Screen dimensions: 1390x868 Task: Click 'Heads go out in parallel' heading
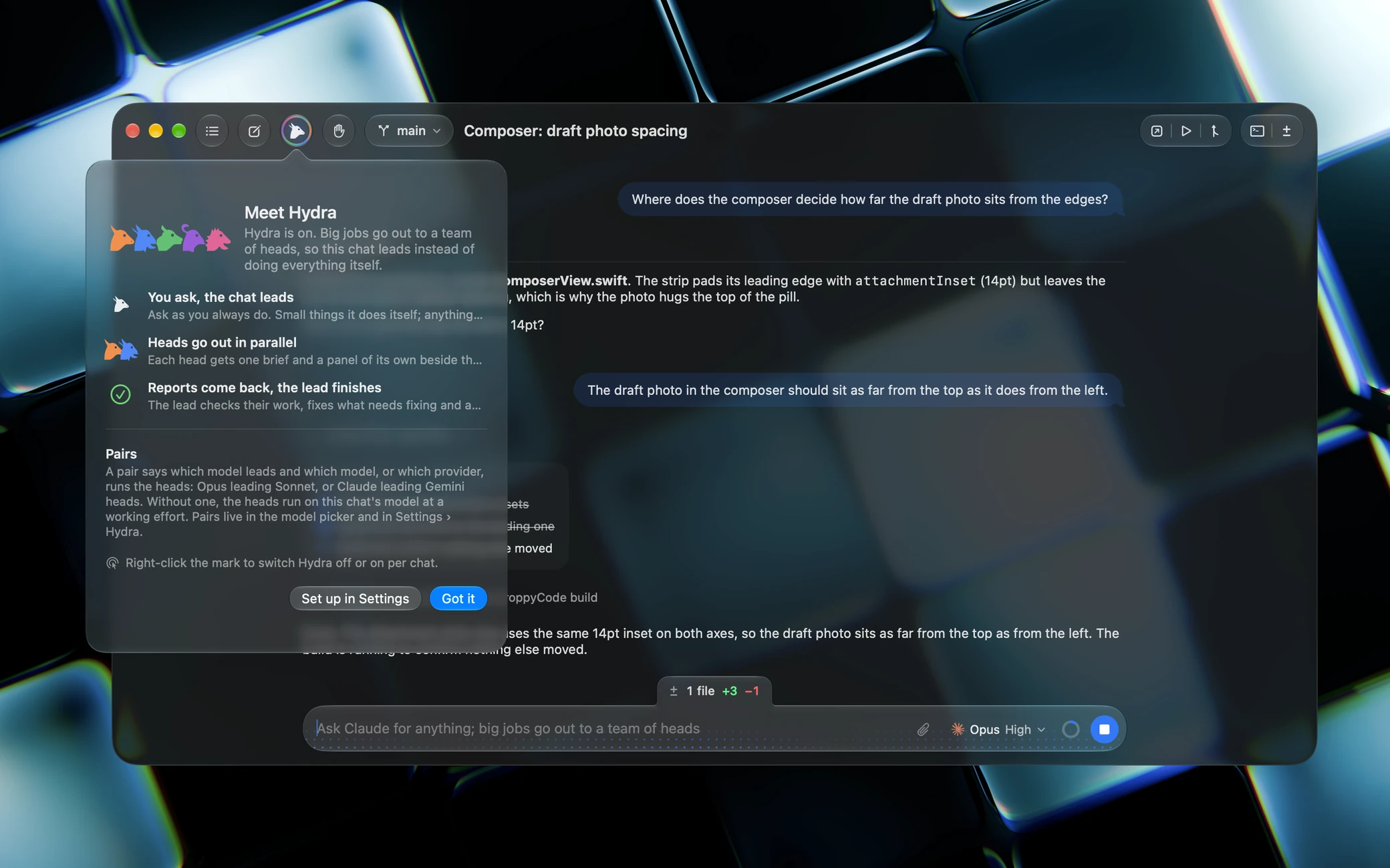222,342
